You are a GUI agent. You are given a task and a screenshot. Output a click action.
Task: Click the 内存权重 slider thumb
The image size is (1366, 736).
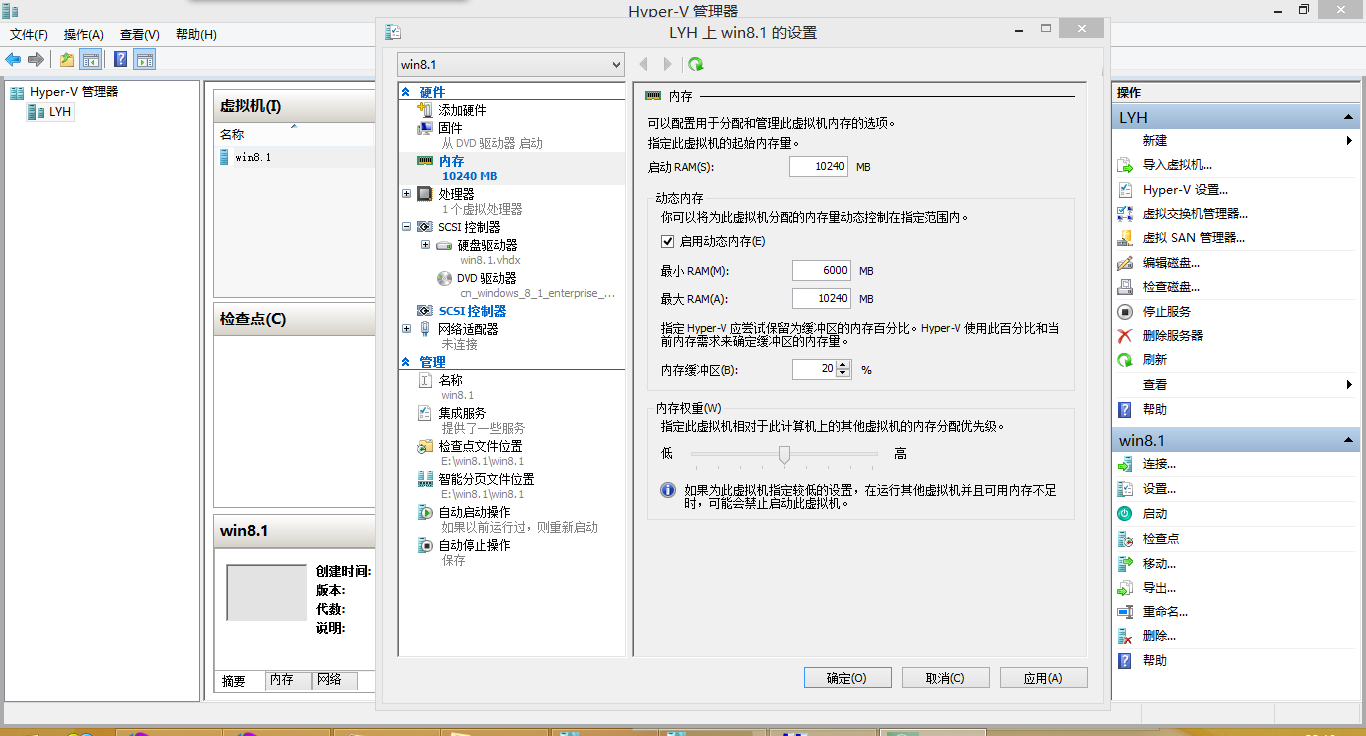coord(784,455)
